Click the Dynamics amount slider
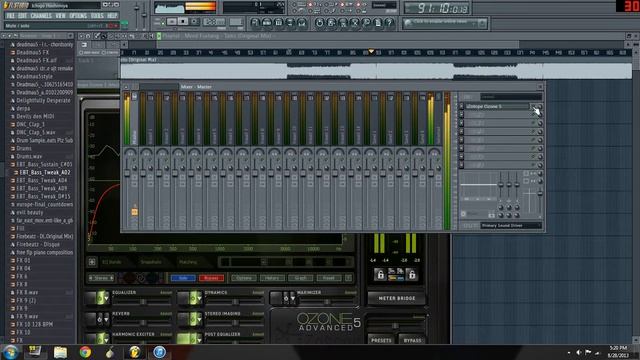Screen dimensions: 640x360 [235, 302]
